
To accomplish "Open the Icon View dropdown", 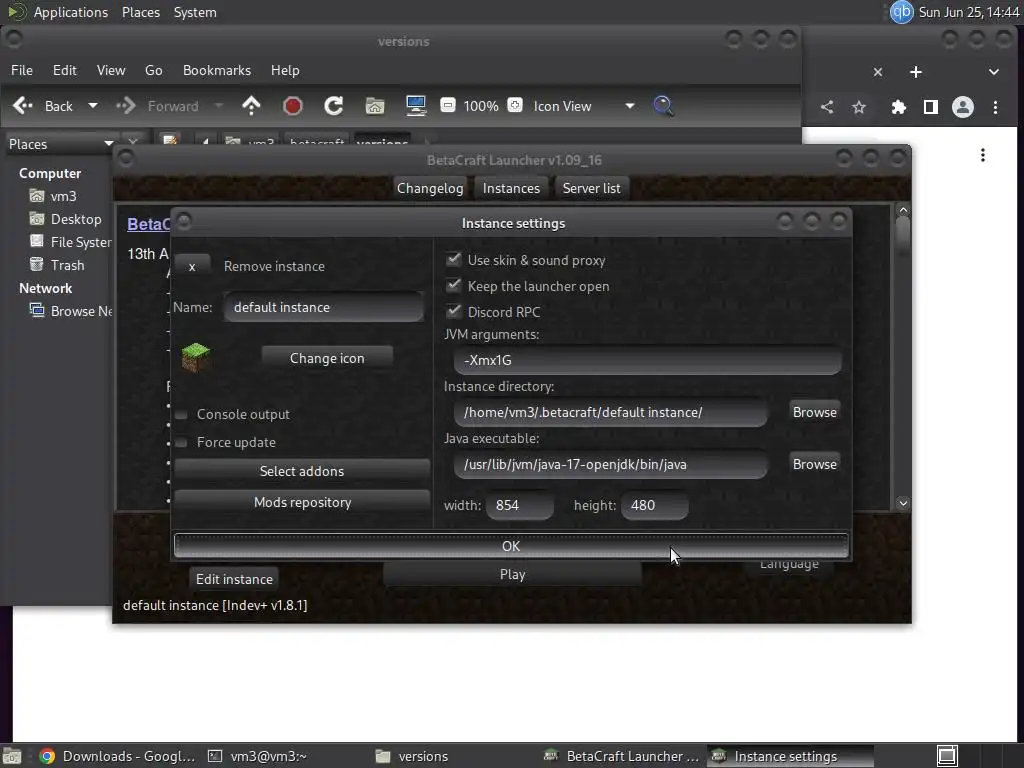I will (x=583, y=106).
